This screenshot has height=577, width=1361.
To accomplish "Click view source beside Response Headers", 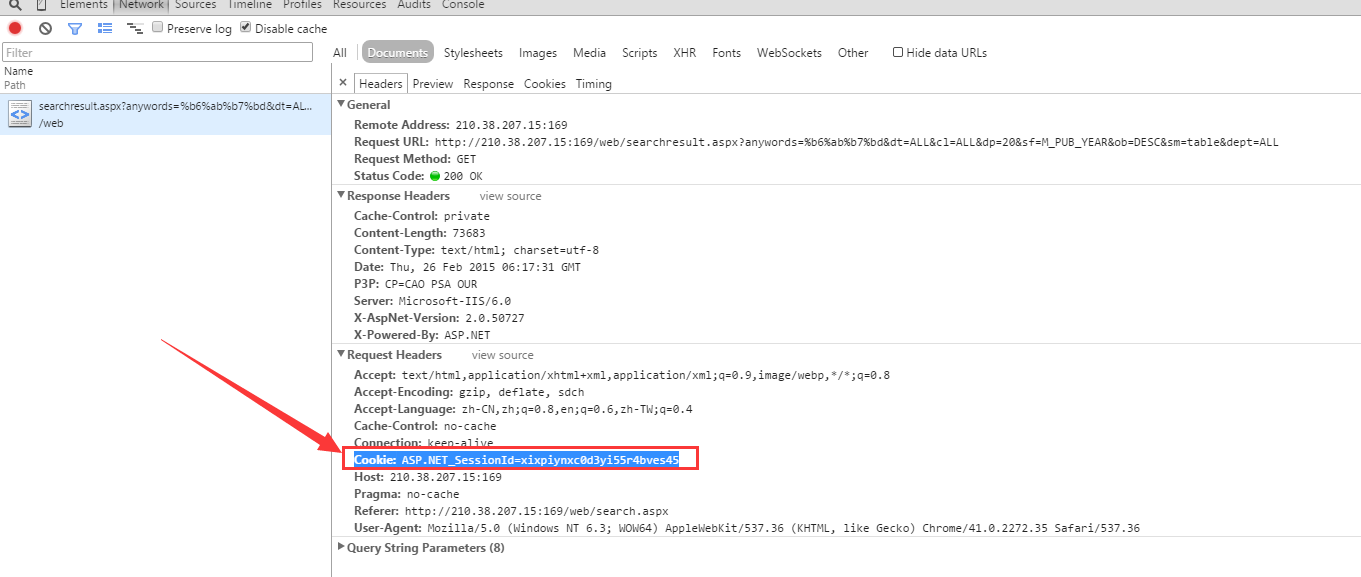I will coord(510,196).
